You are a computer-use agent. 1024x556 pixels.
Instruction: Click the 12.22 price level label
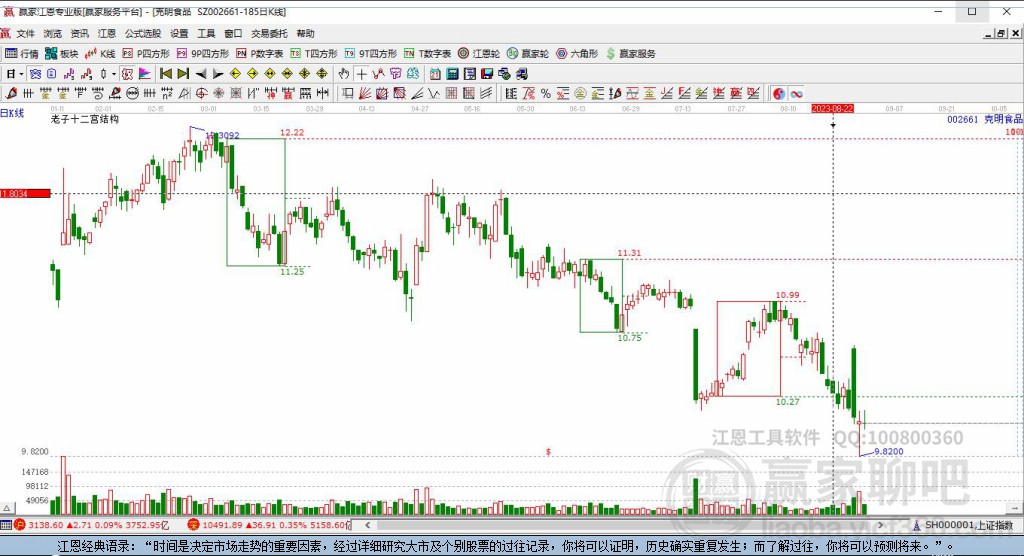tap(292, 133)
